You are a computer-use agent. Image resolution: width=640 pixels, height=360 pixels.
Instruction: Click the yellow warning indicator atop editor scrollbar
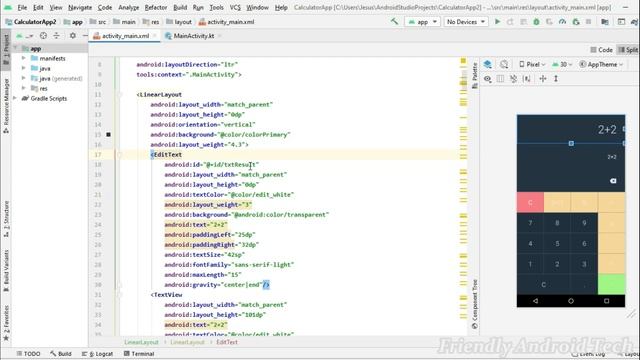tap(463, 61)
